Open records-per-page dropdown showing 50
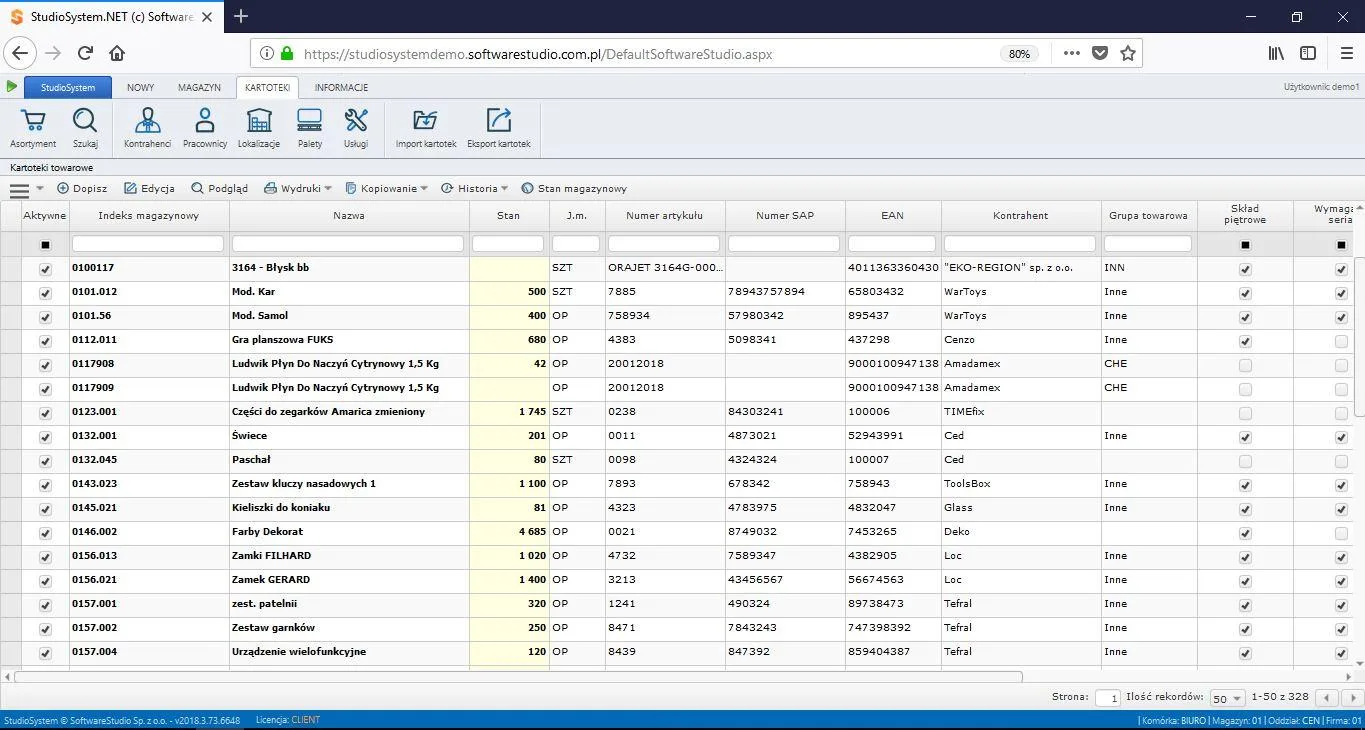The image size is (1365, 730). click(1227, 698)
